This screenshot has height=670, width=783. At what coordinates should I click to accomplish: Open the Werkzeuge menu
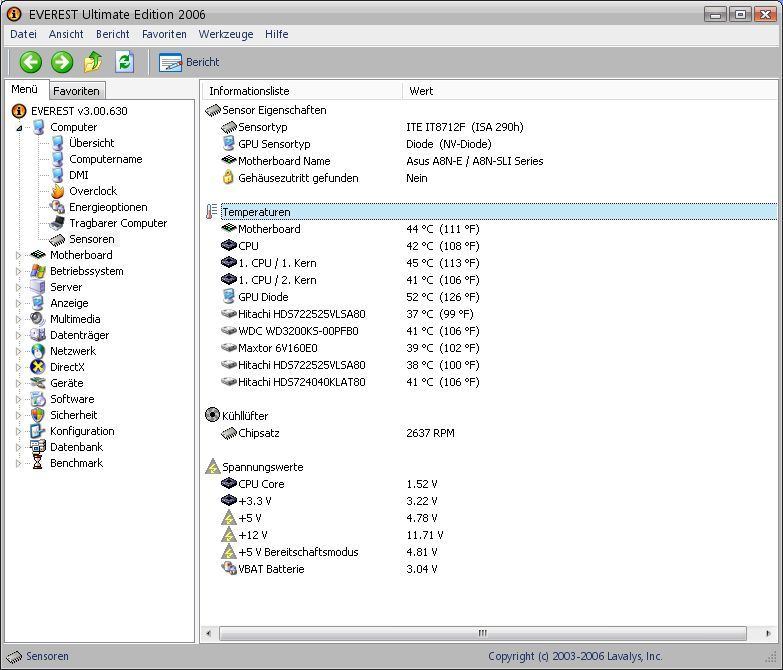pos(226,34)
